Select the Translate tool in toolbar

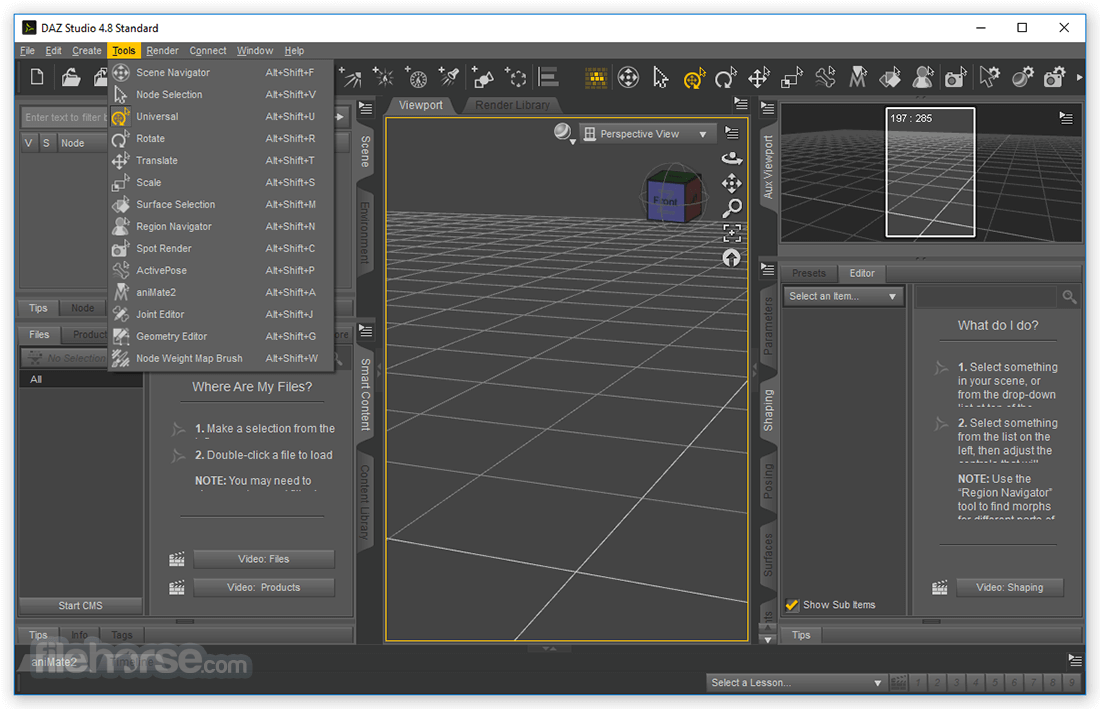(758, 77)
